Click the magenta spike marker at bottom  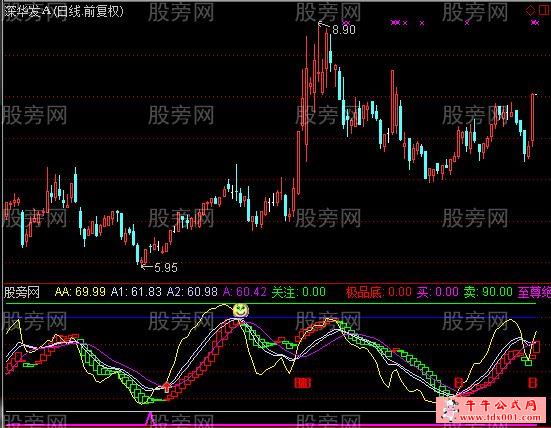150,418
